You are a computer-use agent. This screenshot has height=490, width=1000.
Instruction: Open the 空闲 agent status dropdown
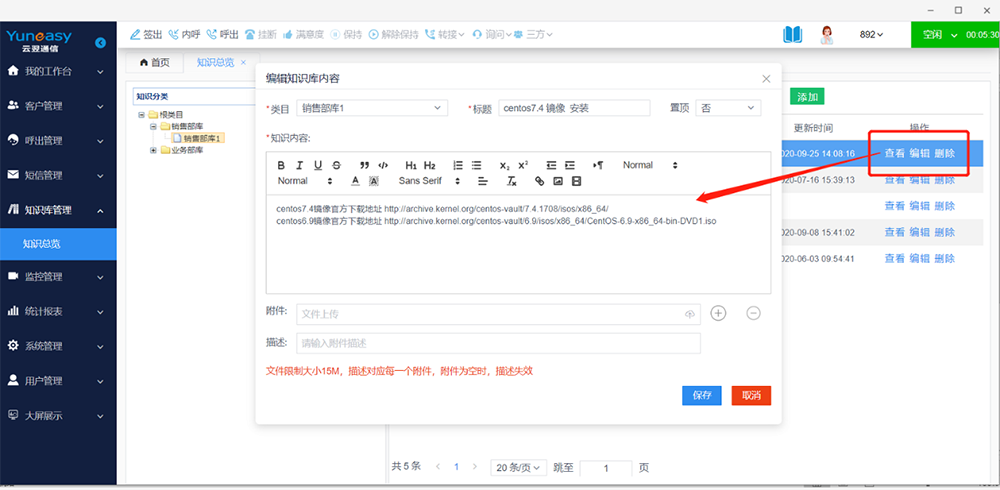point(940,34)
